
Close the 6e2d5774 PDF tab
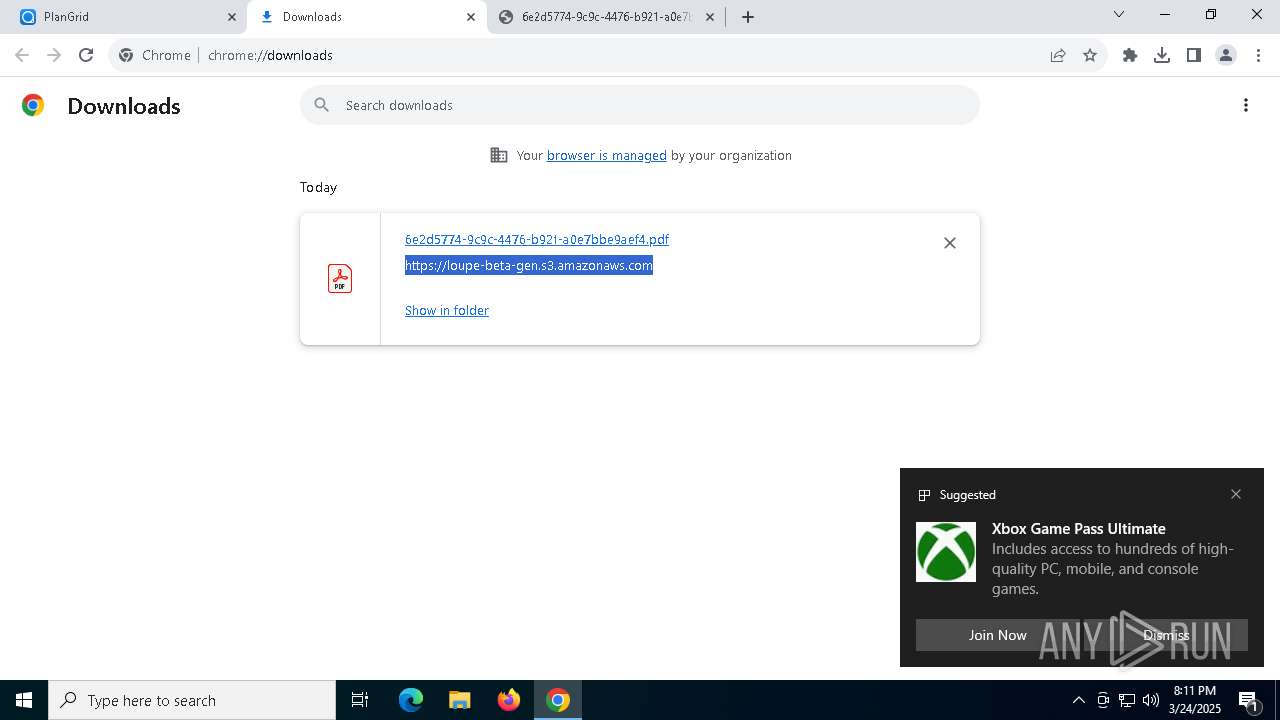(710, 17)
